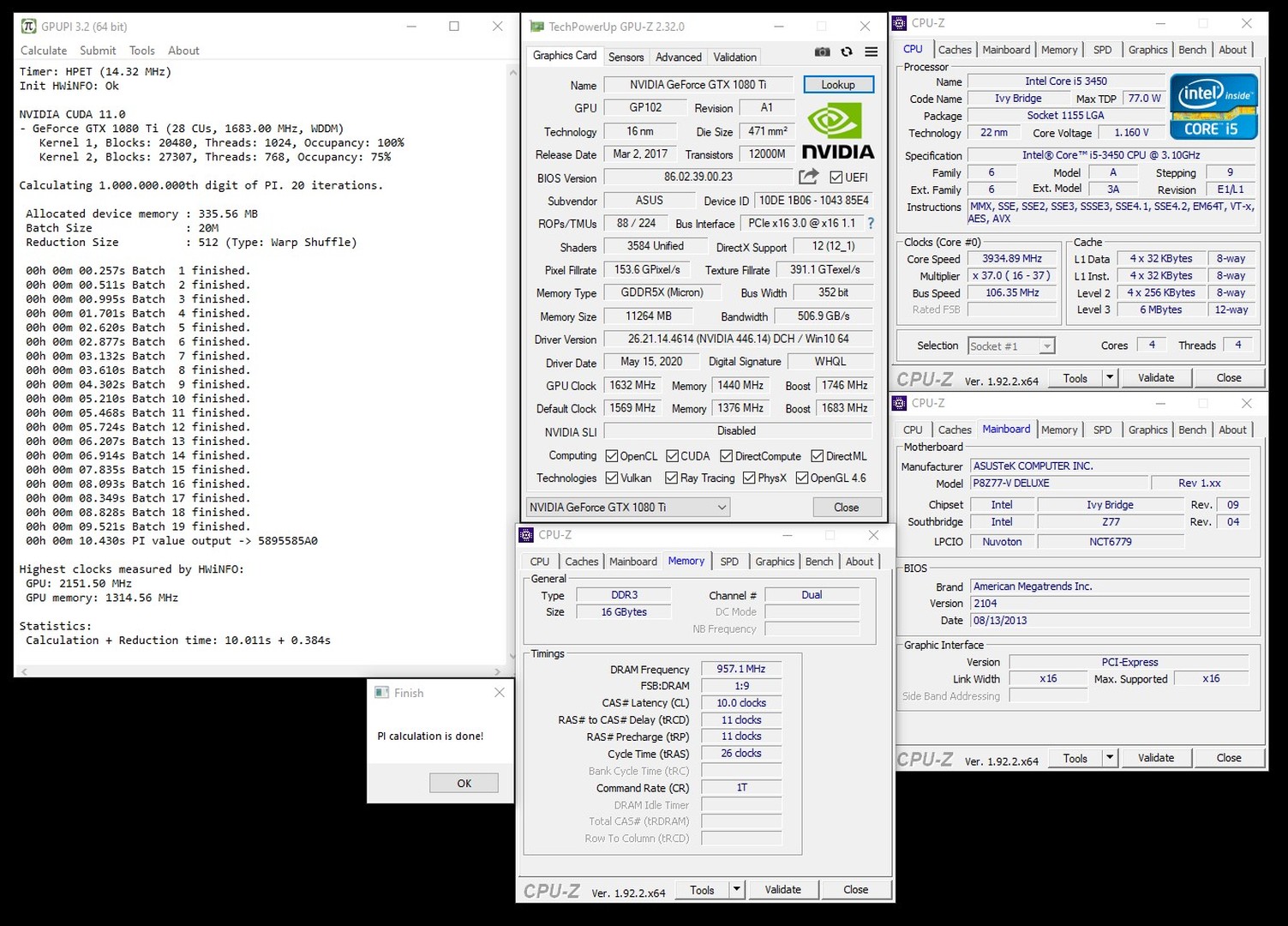
Task: Open Caches tab in top CPU-Z window
Action: 955,50
